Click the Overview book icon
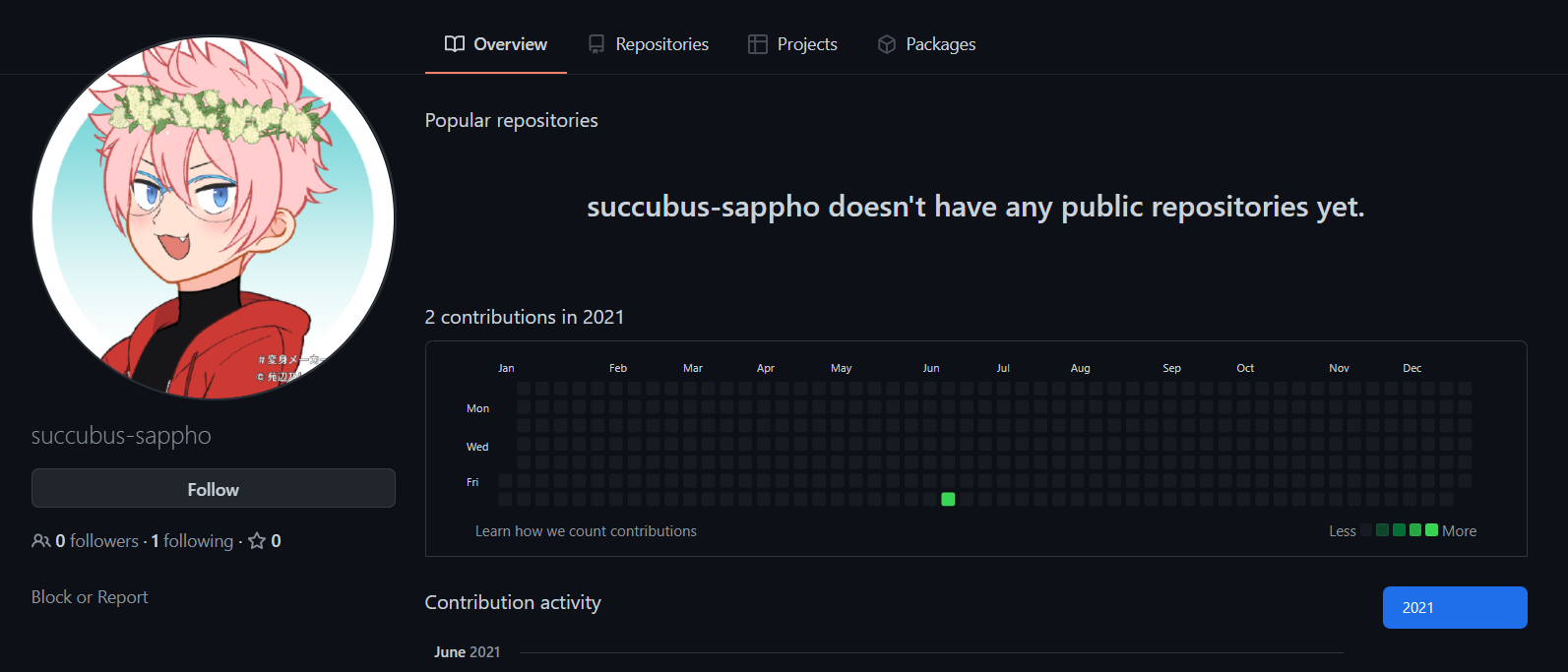 pyautogui.click(x=455, y=44)
